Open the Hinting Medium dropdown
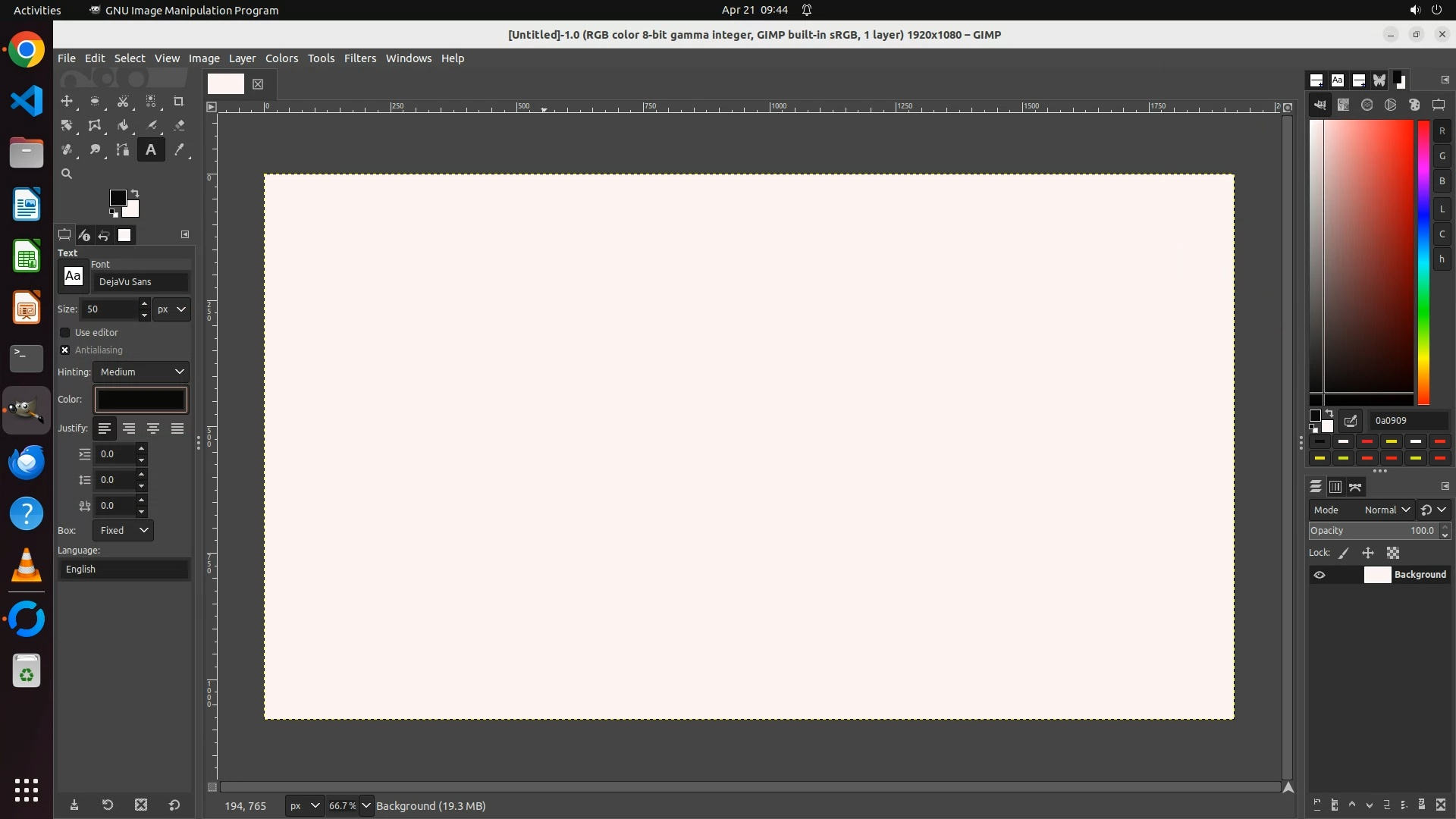 pos(141,372)
